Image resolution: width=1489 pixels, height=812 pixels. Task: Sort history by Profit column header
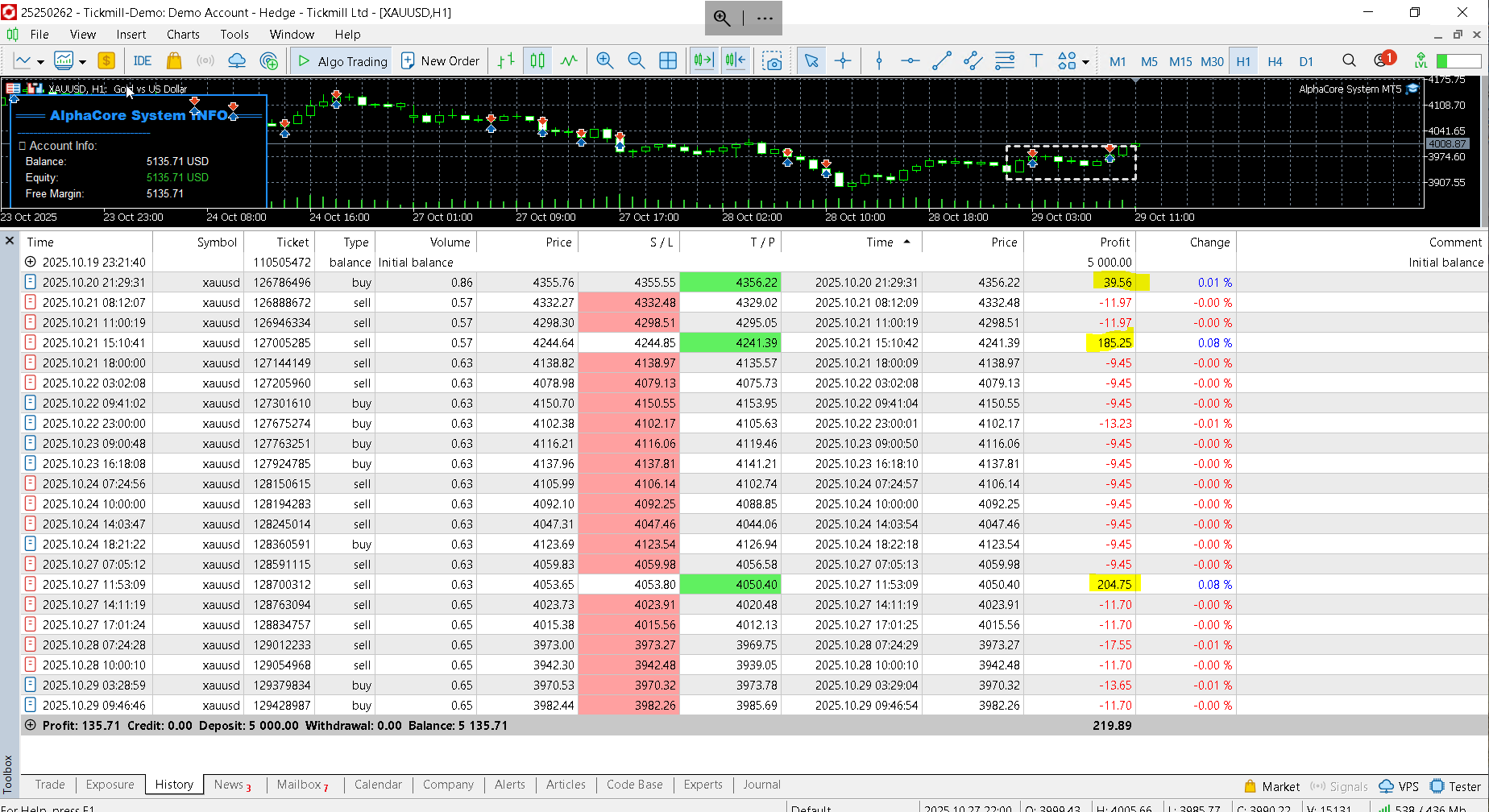(1114, 242)
